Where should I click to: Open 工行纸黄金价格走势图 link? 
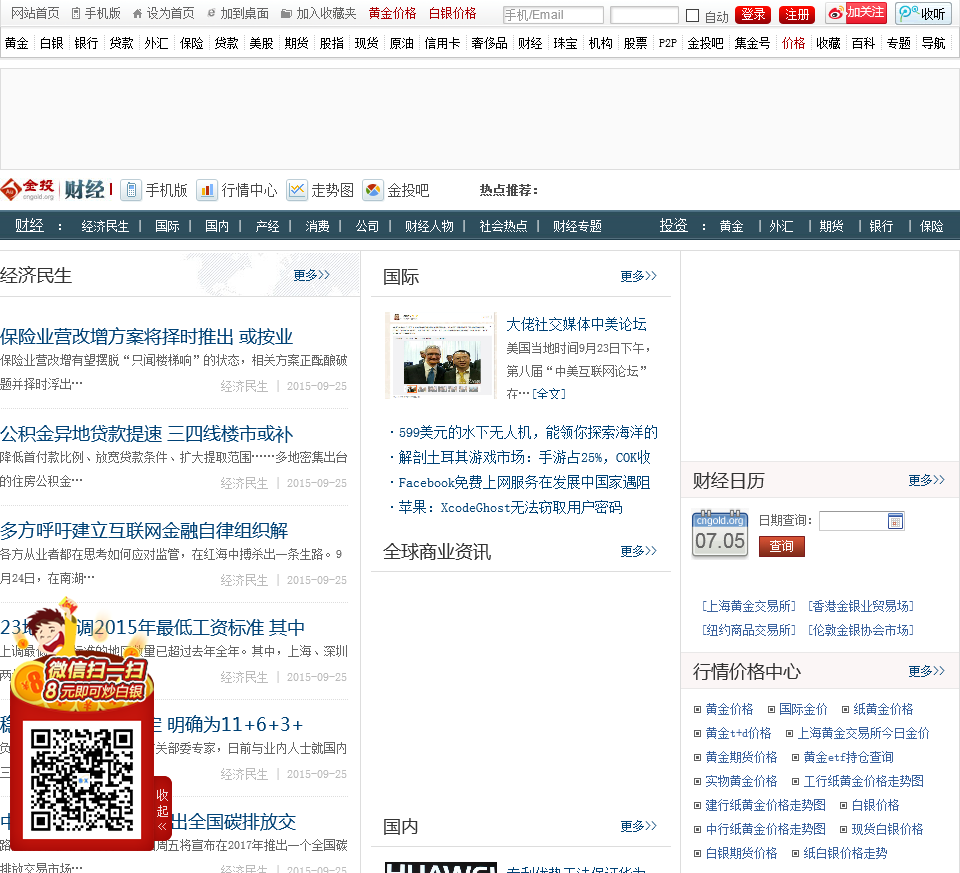[x=863, y=781]
